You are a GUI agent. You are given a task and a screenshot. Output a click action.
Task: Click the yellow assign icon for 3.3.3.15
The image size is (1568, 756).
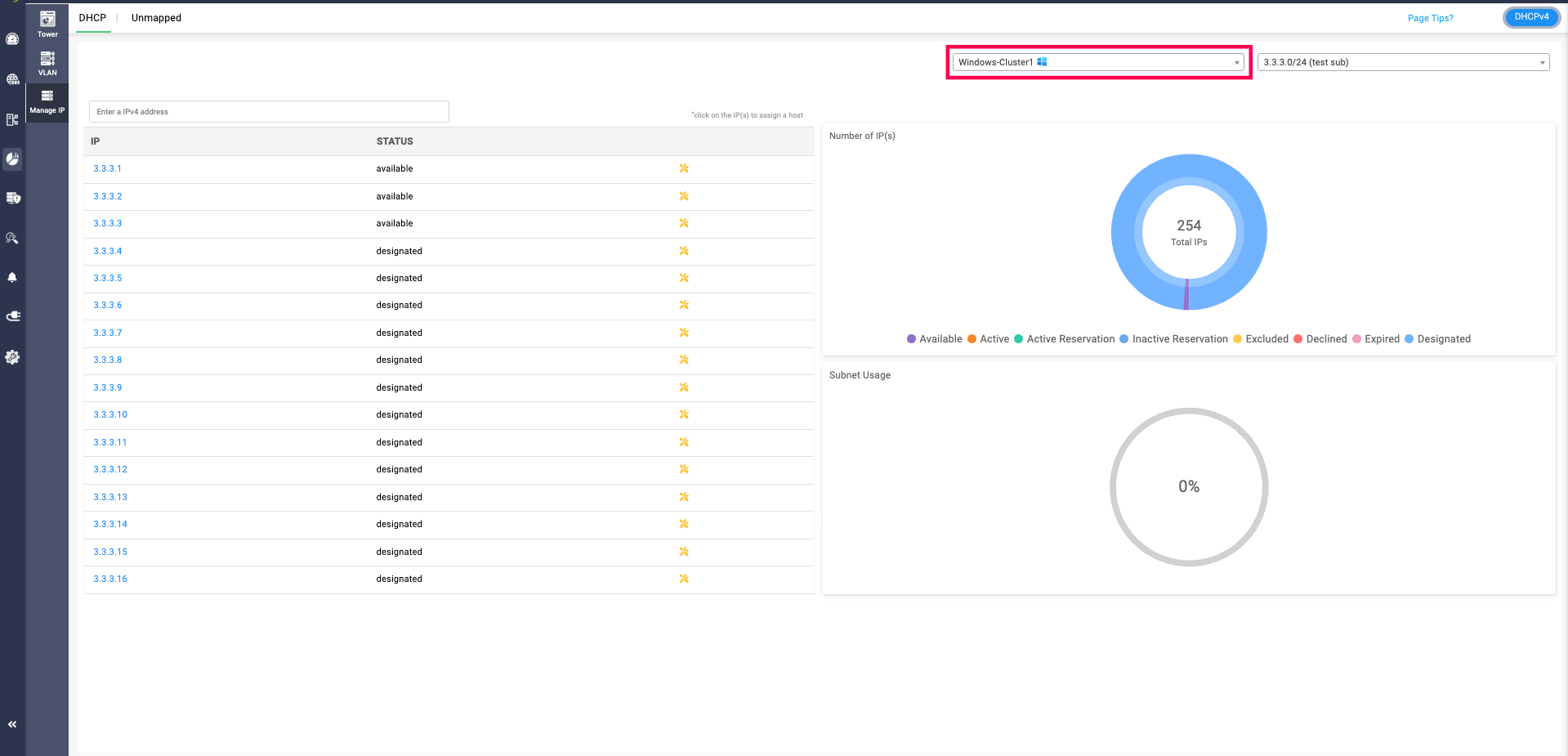(684, 552)
